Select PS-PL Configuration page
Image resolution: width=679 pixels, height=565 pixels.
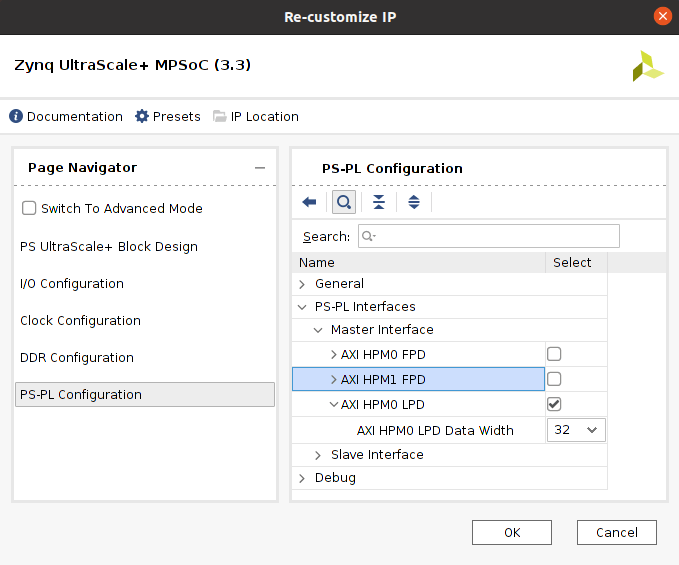point(145,394)
